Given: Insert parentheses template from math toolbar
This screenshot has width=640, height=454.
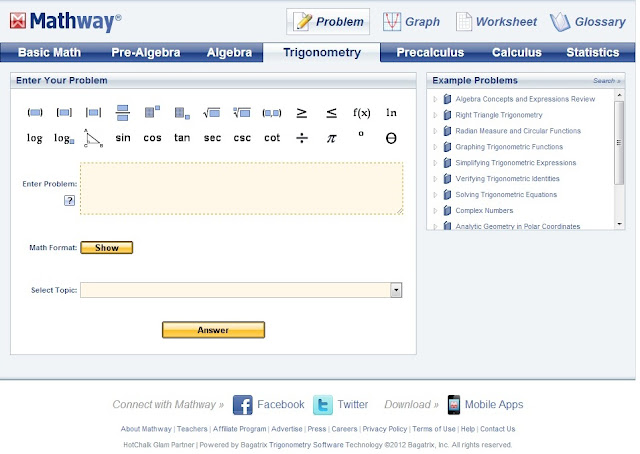Looking at the screenshot, I should coord(35,112).
